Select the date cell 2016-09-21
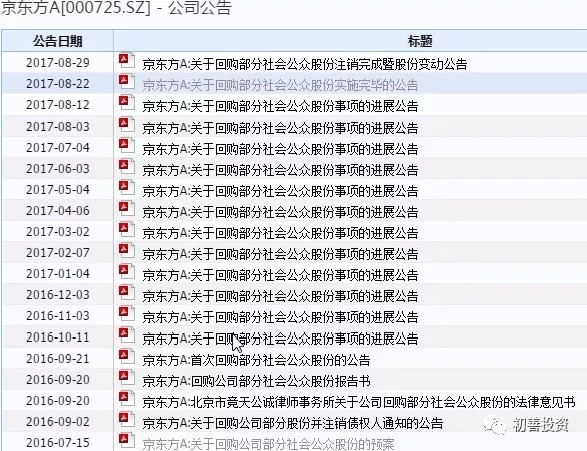This screenshot has width=587, height=451. click(x=58, y=359)
